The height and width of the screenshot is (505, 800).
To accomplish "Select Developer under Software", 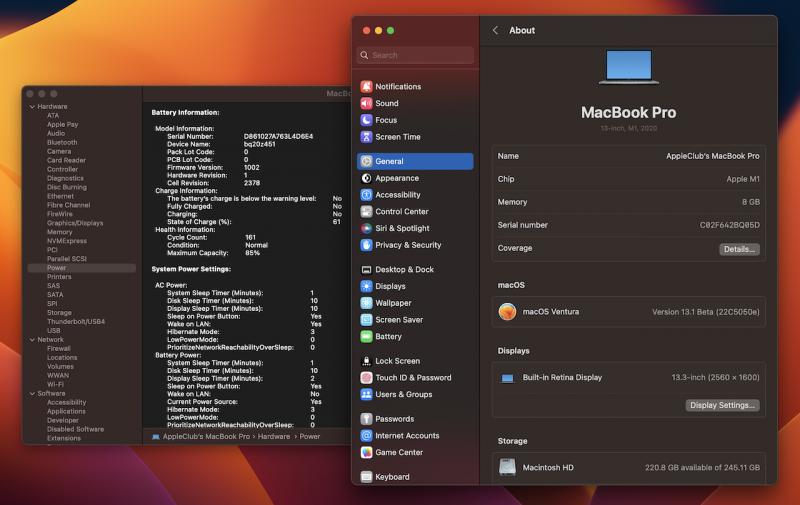I will [x=63, y=420].
